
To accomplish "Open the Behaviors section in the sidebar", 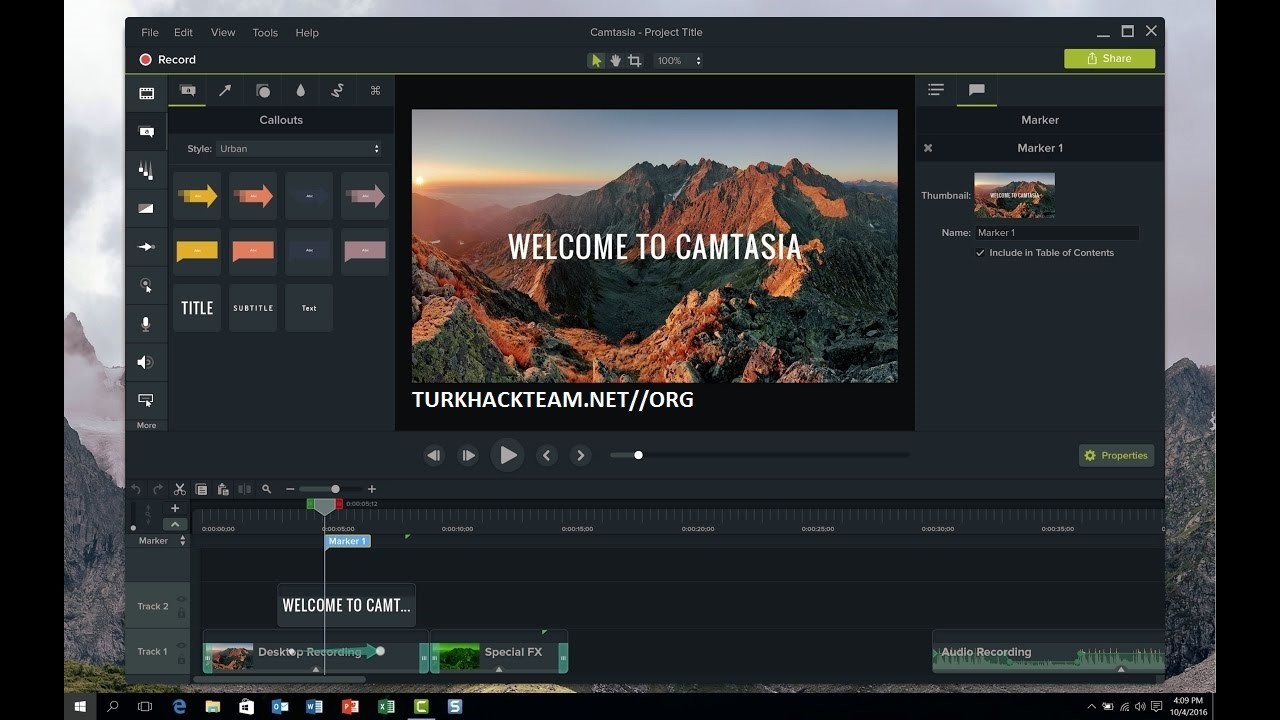I will [146, 170].
